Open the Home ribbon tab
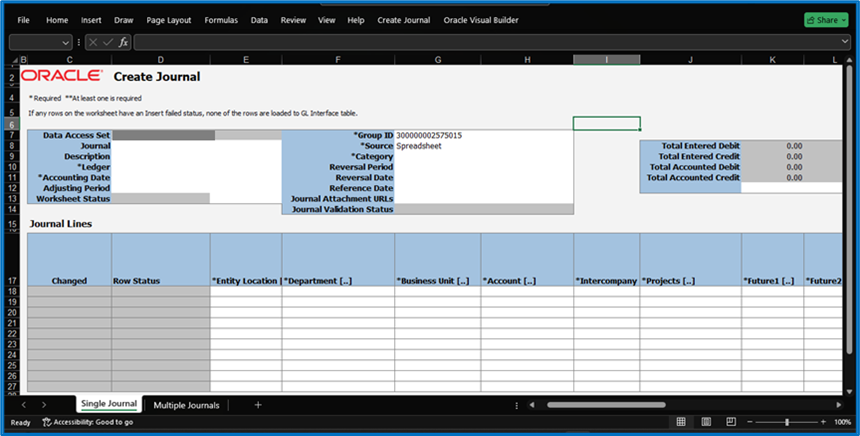The image size is (860, 436). coord(57,20)
